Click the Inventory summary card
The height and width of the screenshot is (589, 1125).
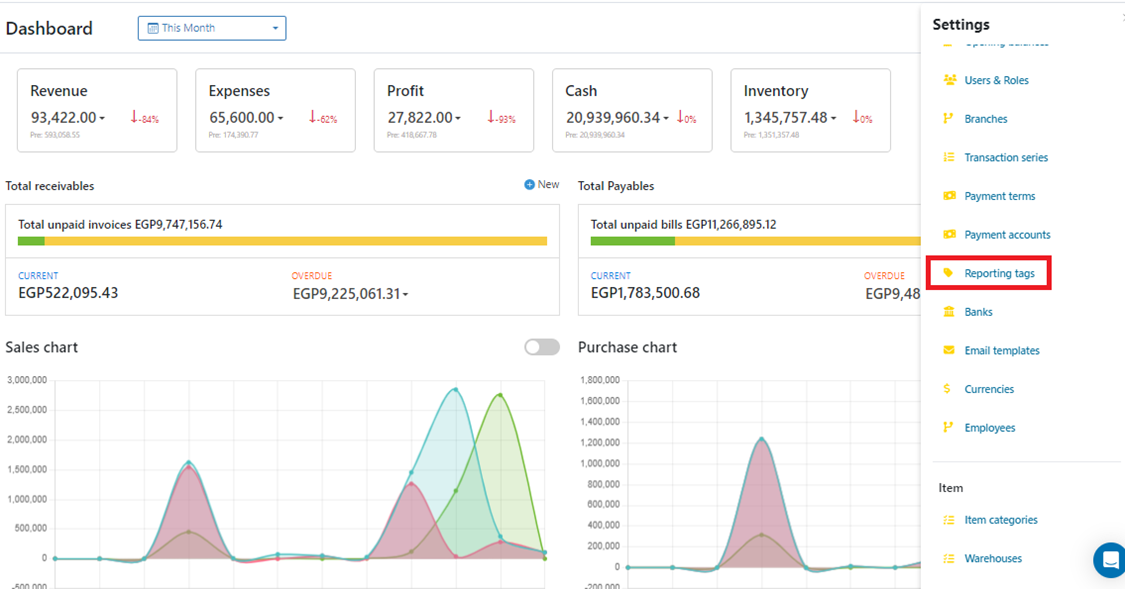[x=810, y=110]
